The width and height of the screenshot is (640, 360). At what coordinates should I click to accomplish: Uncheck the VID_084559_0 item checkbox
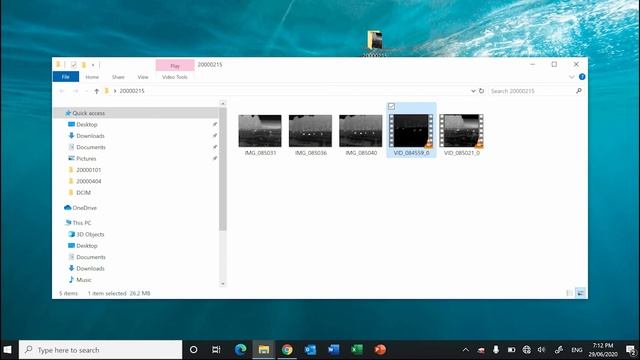tap(391, 107)
